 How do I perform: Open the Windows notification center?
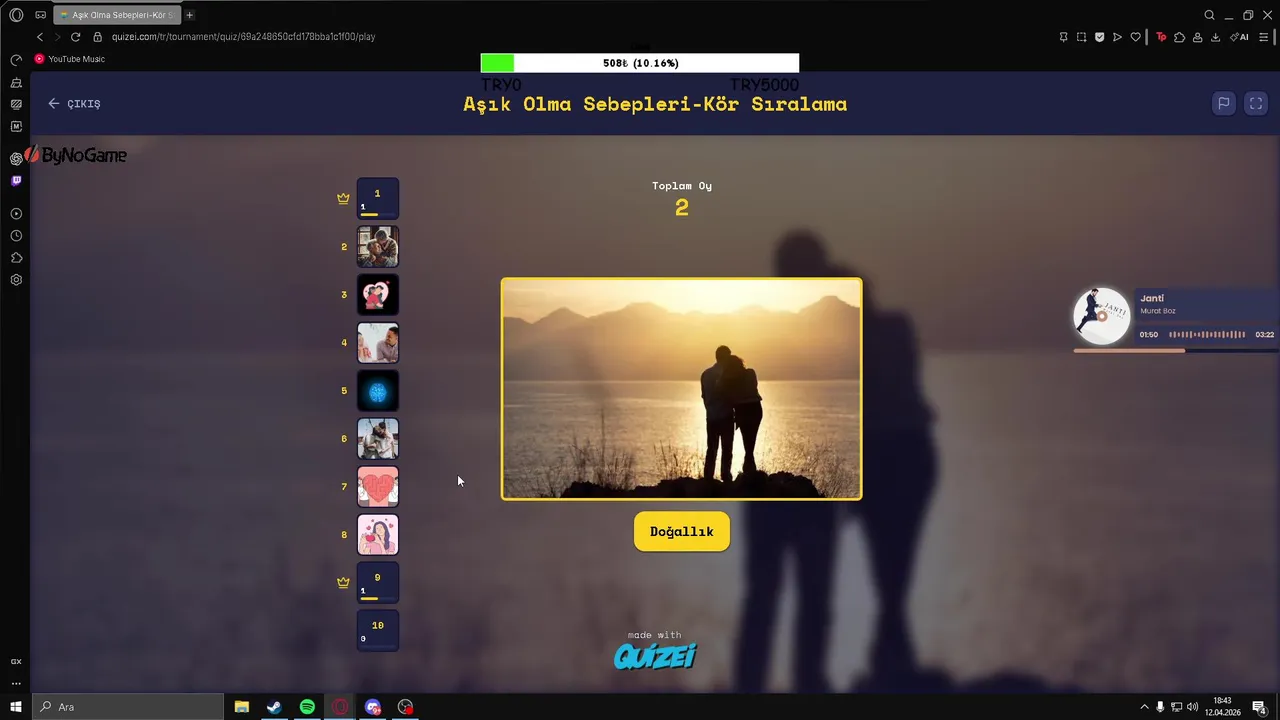tap(1260, 707)
